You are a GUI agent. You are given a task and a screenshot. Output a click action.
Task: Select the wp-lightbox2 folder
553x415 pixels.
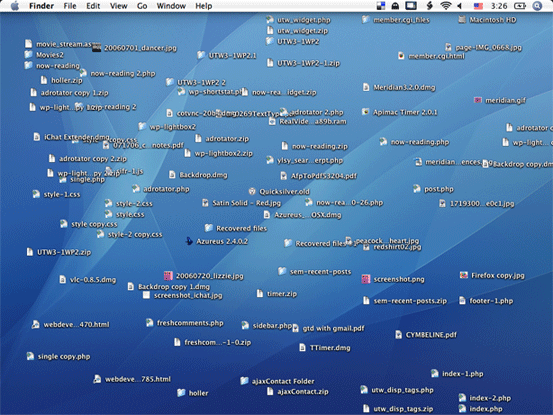(167, 127)
